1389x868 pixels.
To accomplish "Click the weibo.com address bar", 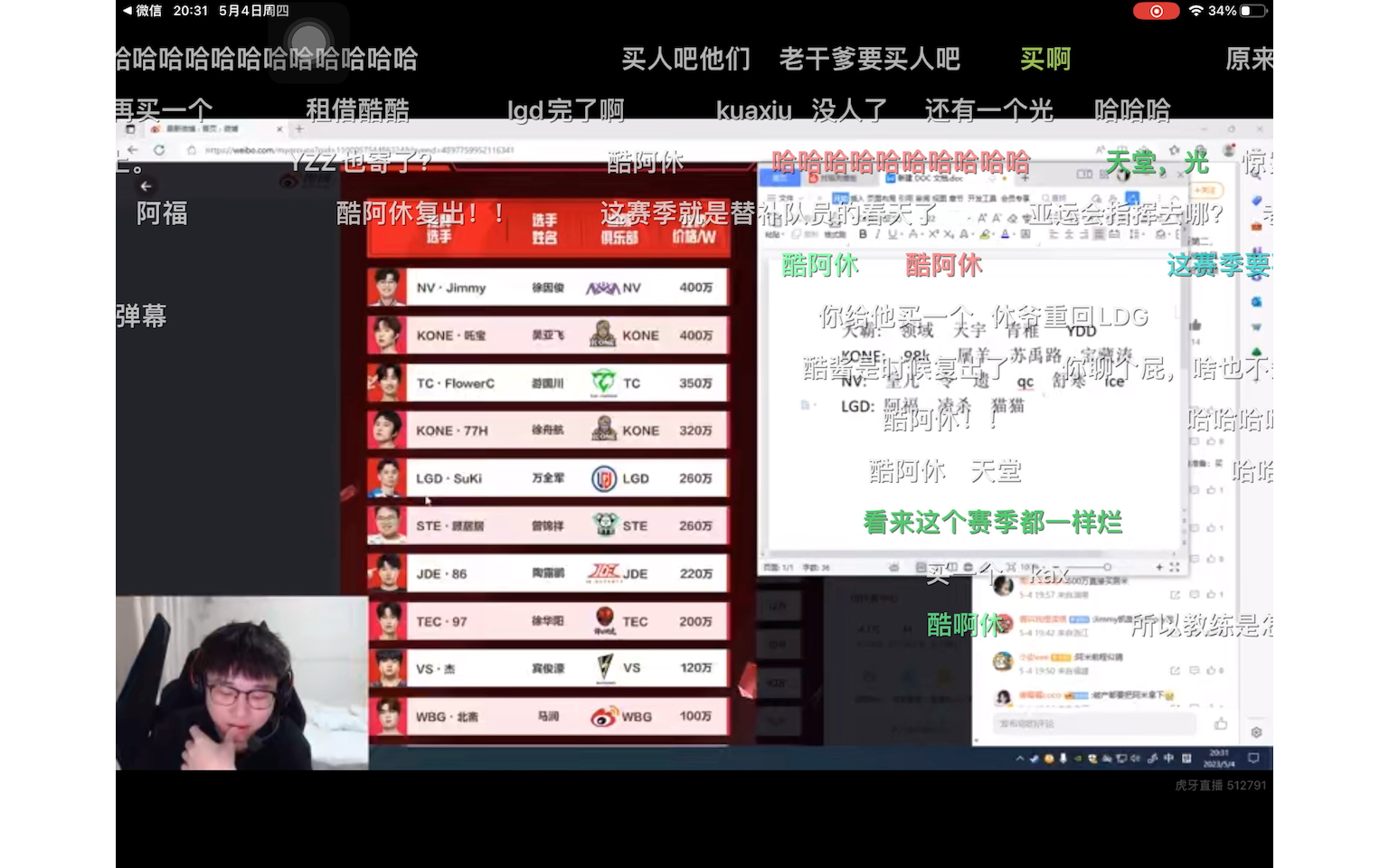I will tap(359, 150).
